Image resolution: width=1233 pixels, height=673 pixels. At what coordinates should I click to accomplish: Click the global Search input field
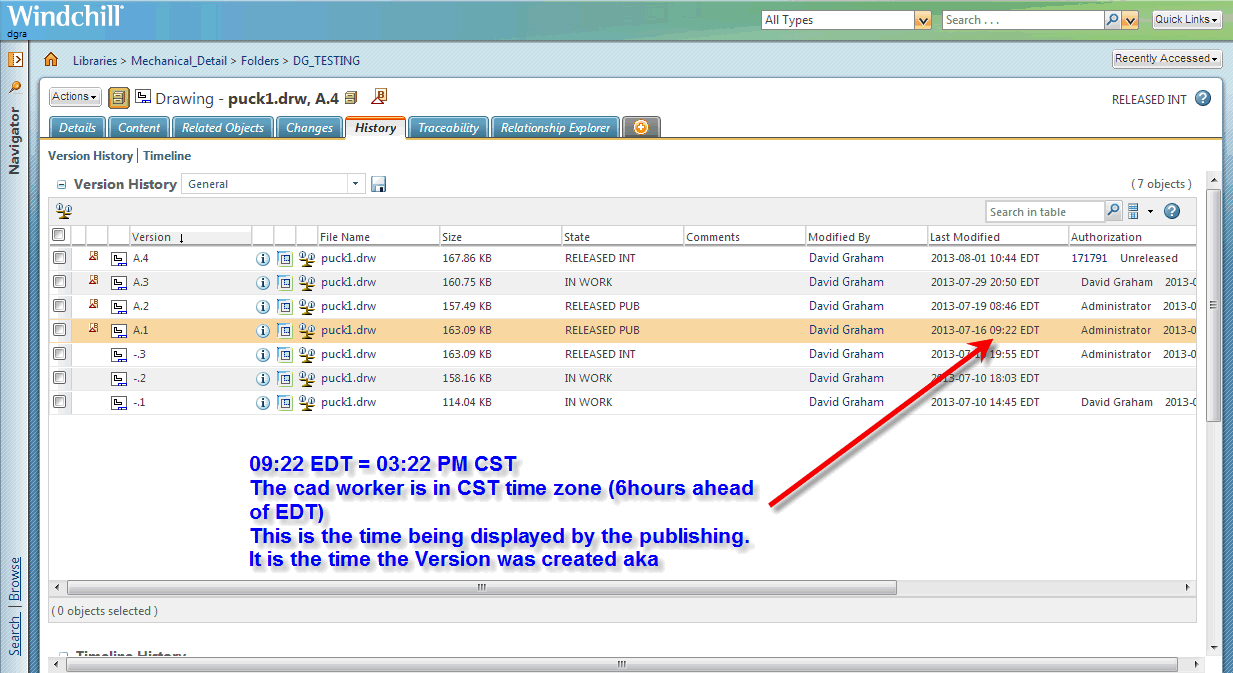pos(1022,20)
